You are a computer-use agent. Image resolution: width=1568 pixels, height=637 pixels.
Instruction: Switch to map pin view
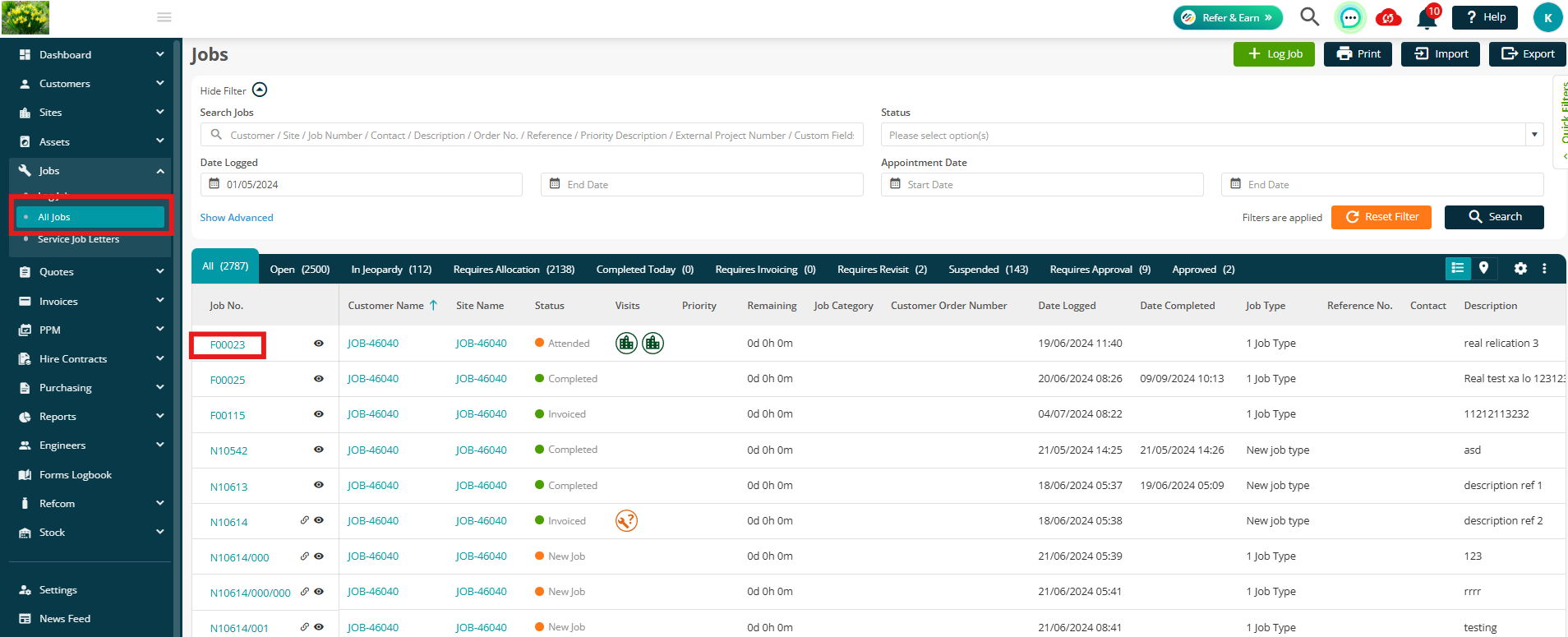coord(1483,268)
